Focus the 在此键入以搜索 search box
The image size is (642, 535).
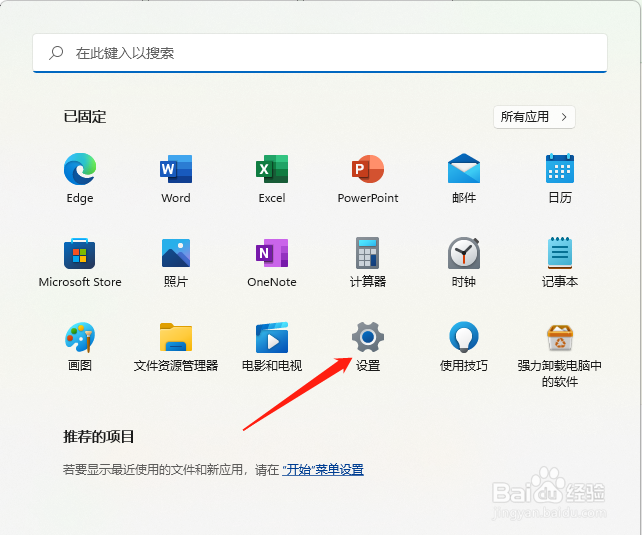click(320, 53)
